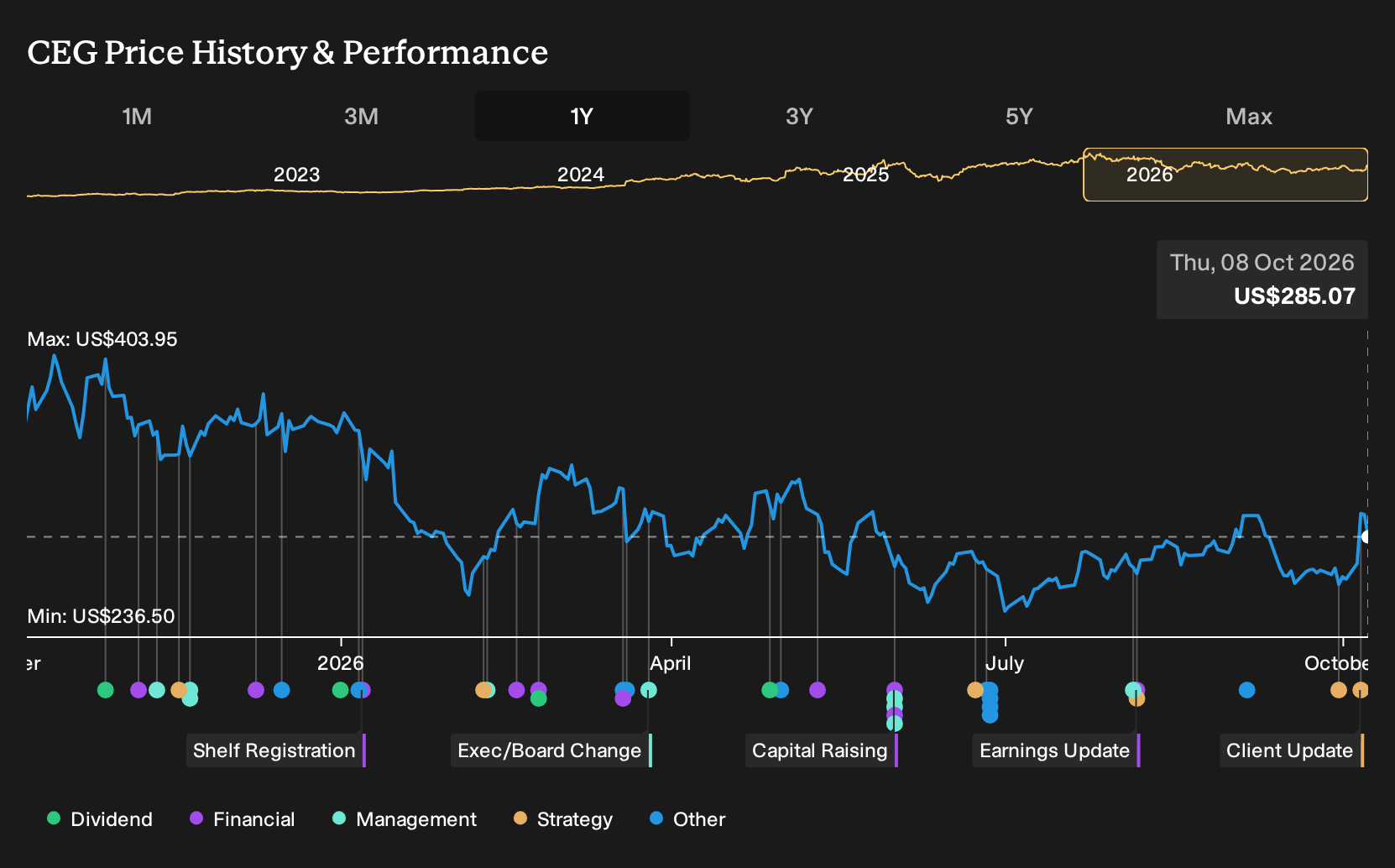Screen dimensions: 1395x868
Task: Click the Thu, 08 Oct 2026 date text
Action: (x=1262, y=263)
